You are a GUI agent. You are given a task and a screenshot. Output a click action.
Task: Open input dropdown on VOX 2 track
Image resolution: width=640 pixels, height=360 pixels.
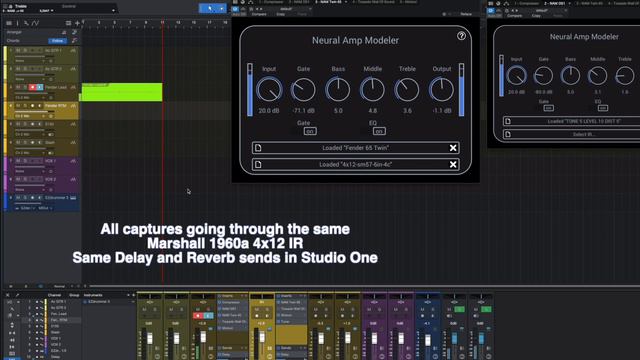[x=29, y=190]
